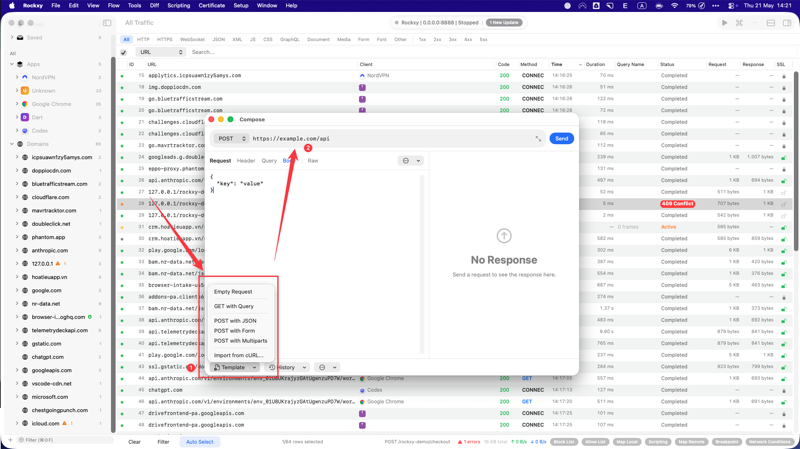
Task: Toggle Auto Select in bottom bar
Action: [x=199, y=442]
